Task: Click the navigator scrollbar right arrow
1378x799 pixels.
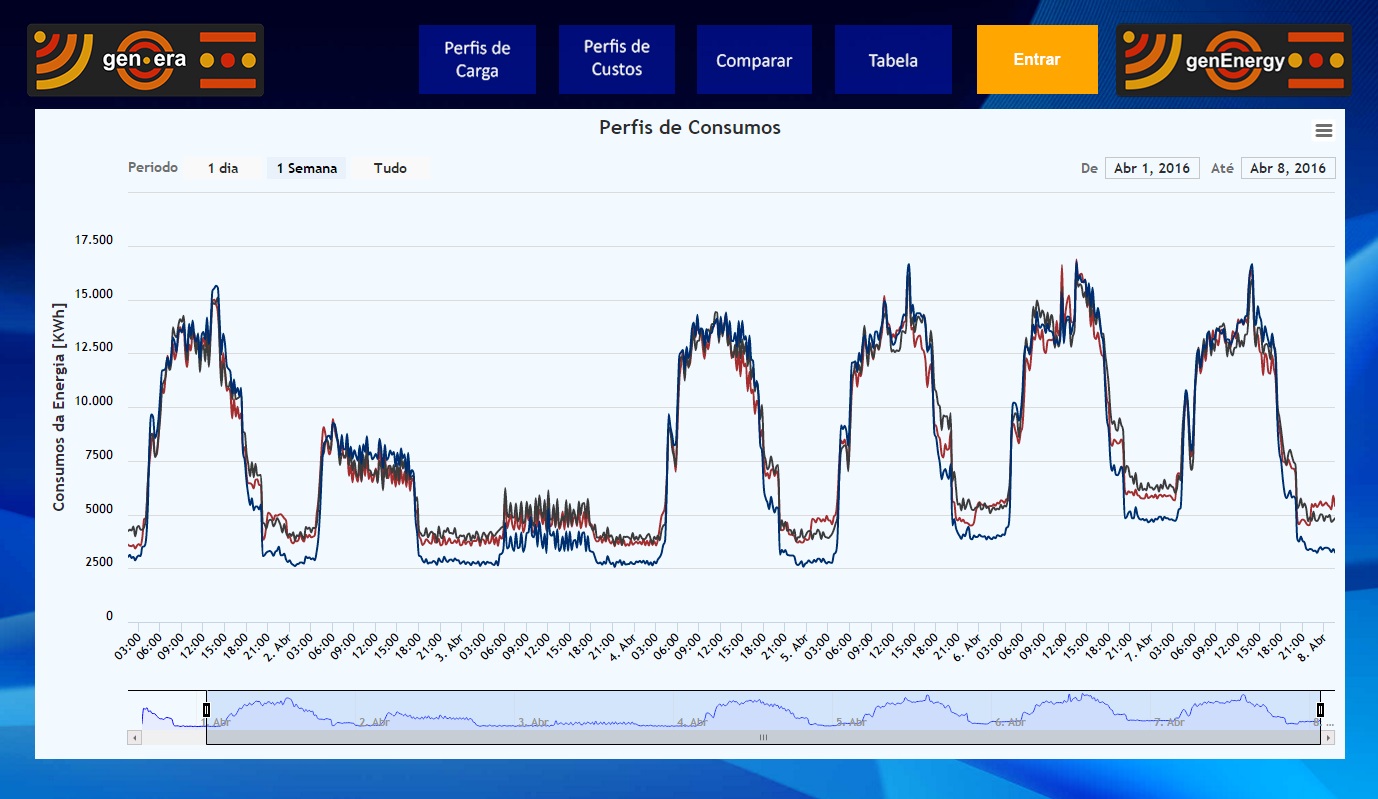Action: tap(1328, 737)
